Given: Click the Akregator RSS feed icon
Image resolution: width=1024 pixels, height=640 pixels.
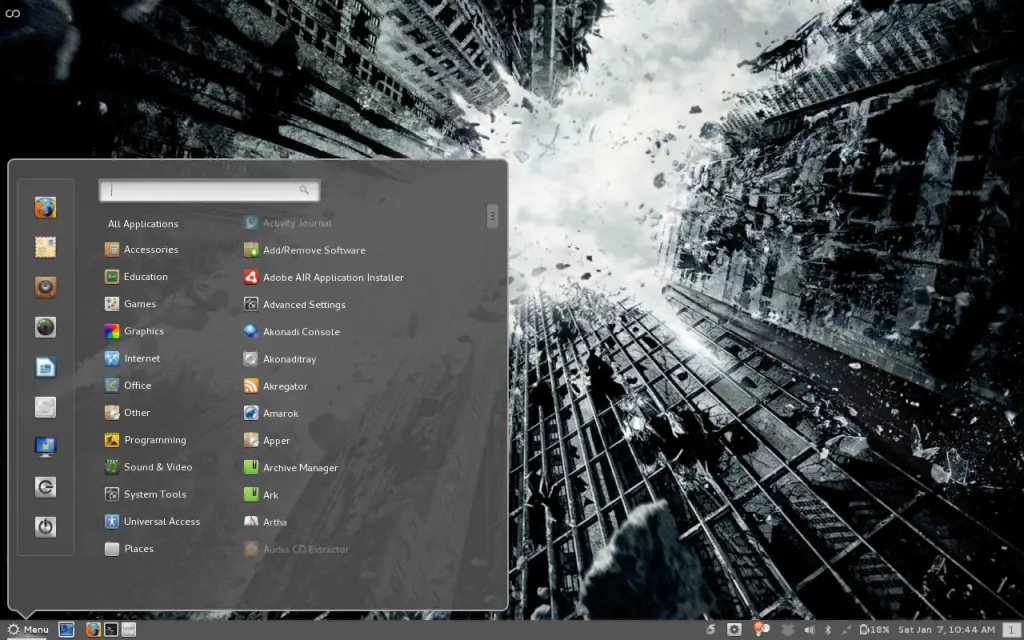Looking at the screenshot, I should click(x=251, y=386).
